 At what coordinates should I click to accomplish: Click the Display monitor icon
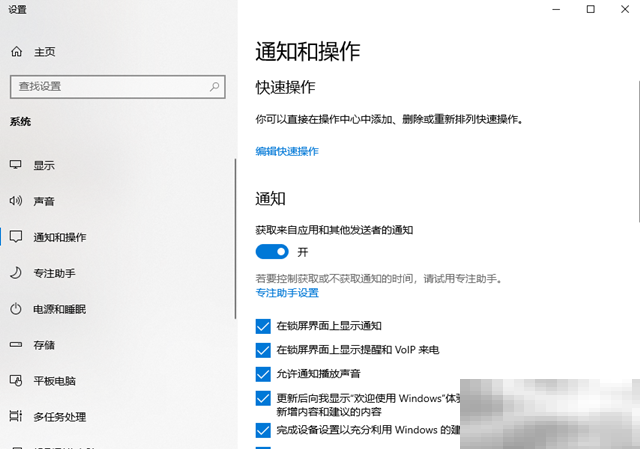[x=16, y=165]
